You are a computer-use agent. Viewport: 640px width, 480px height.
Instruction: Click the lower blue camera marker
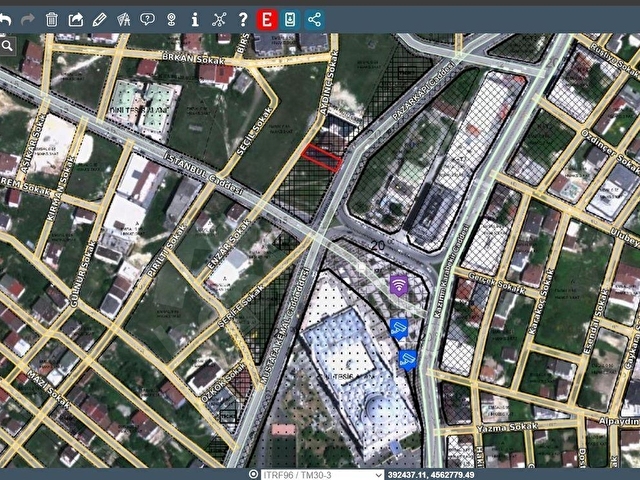pyautogui.click(x=407, y=360)
